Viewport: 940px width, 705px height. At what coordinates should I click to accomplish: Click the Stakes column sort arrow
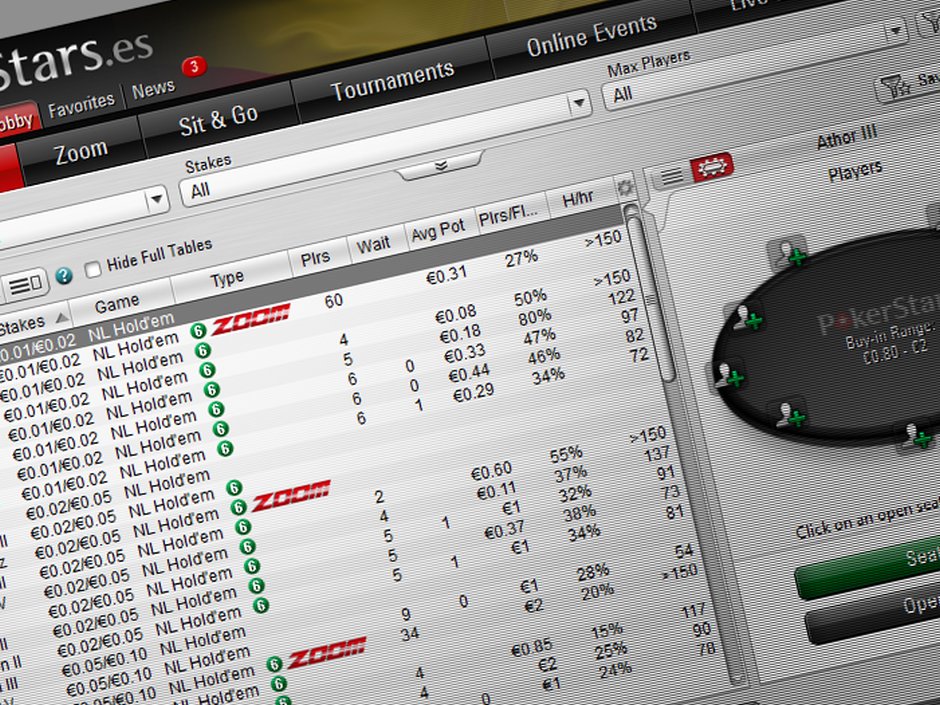coord(61,319)
